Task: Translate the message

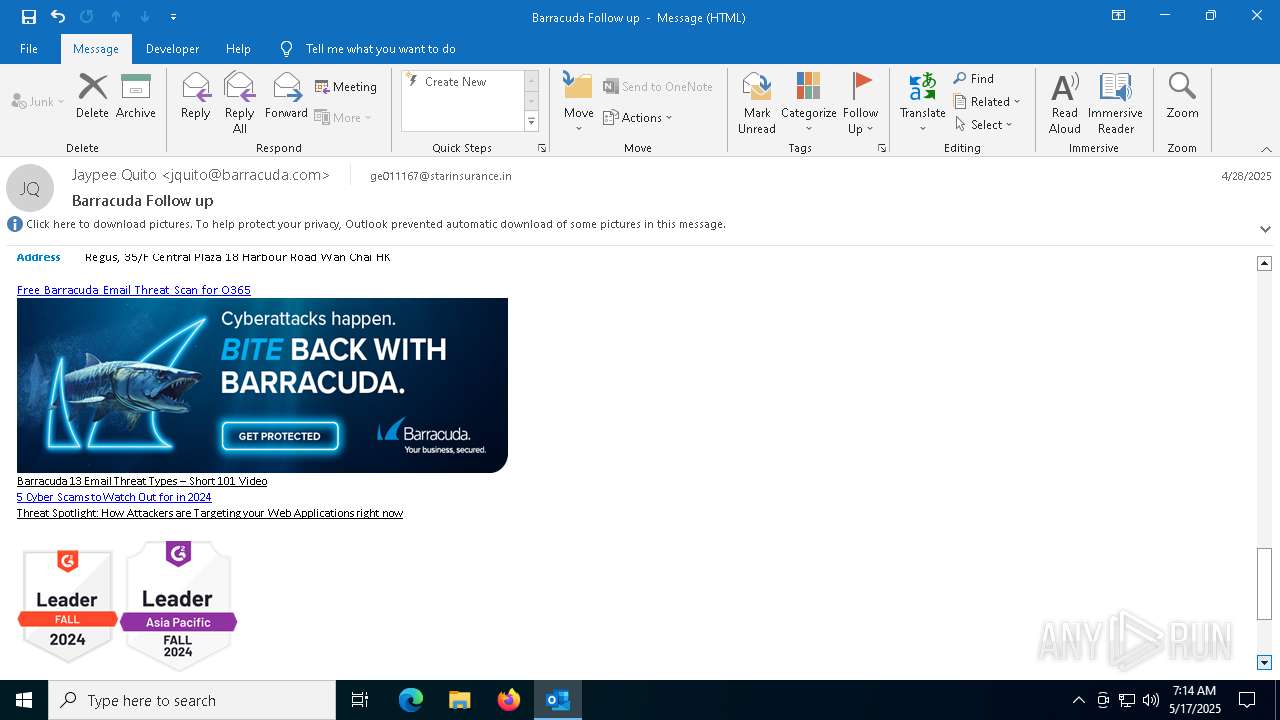Action: point(922,103)
